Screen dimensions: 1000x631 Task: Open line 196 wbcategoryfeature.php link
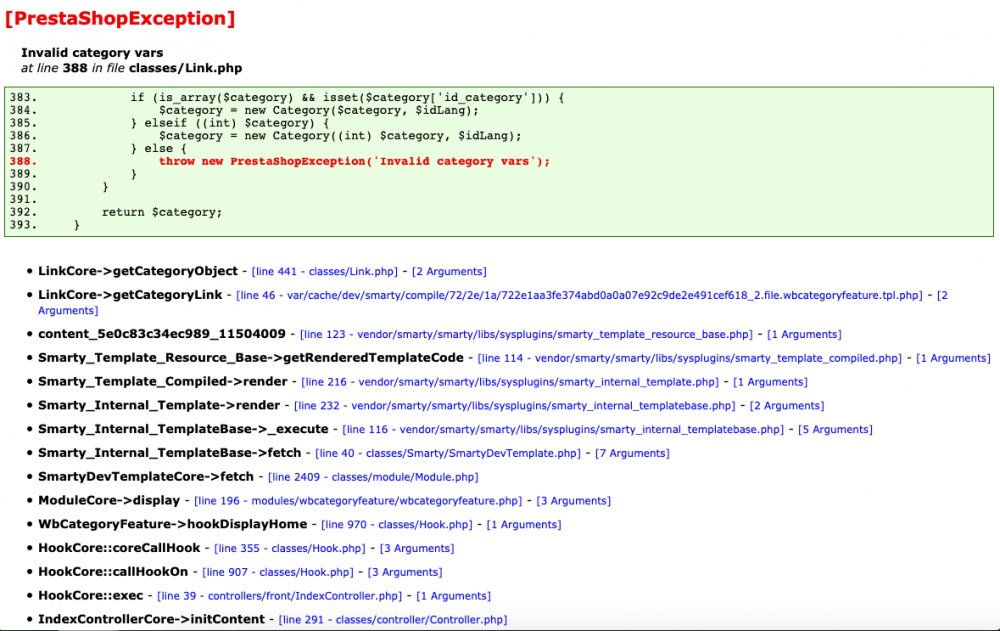[358, 501]
